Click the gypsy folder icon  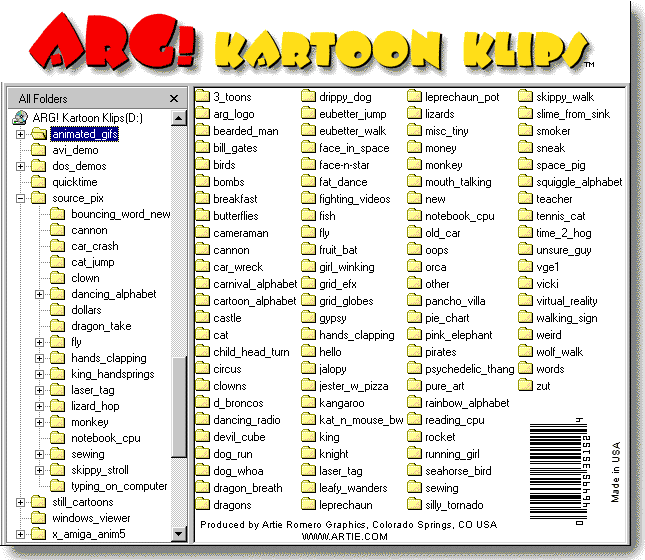(308, 318)
